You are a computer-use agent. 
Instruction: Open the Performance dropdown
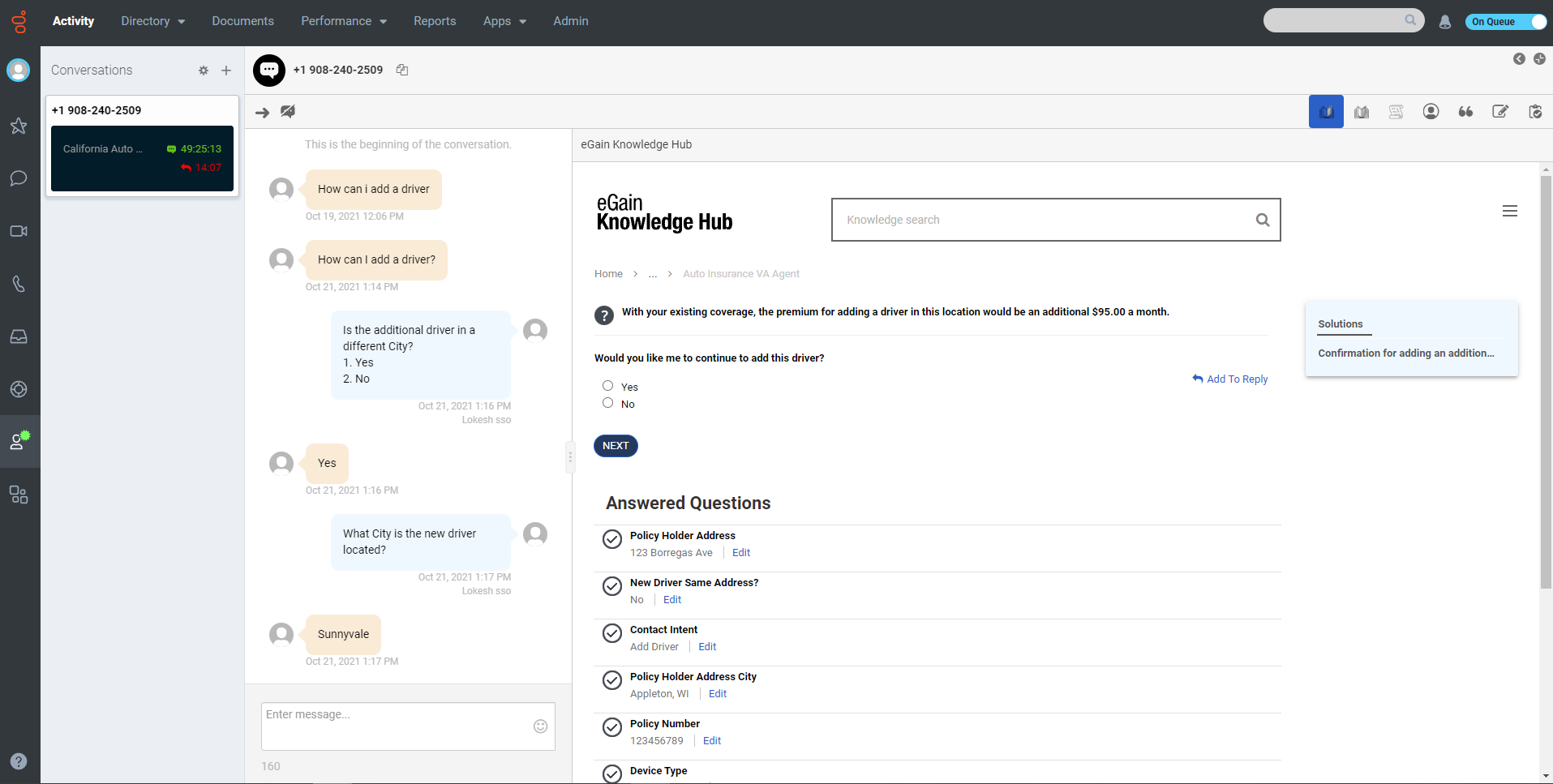tap(343, 21)
